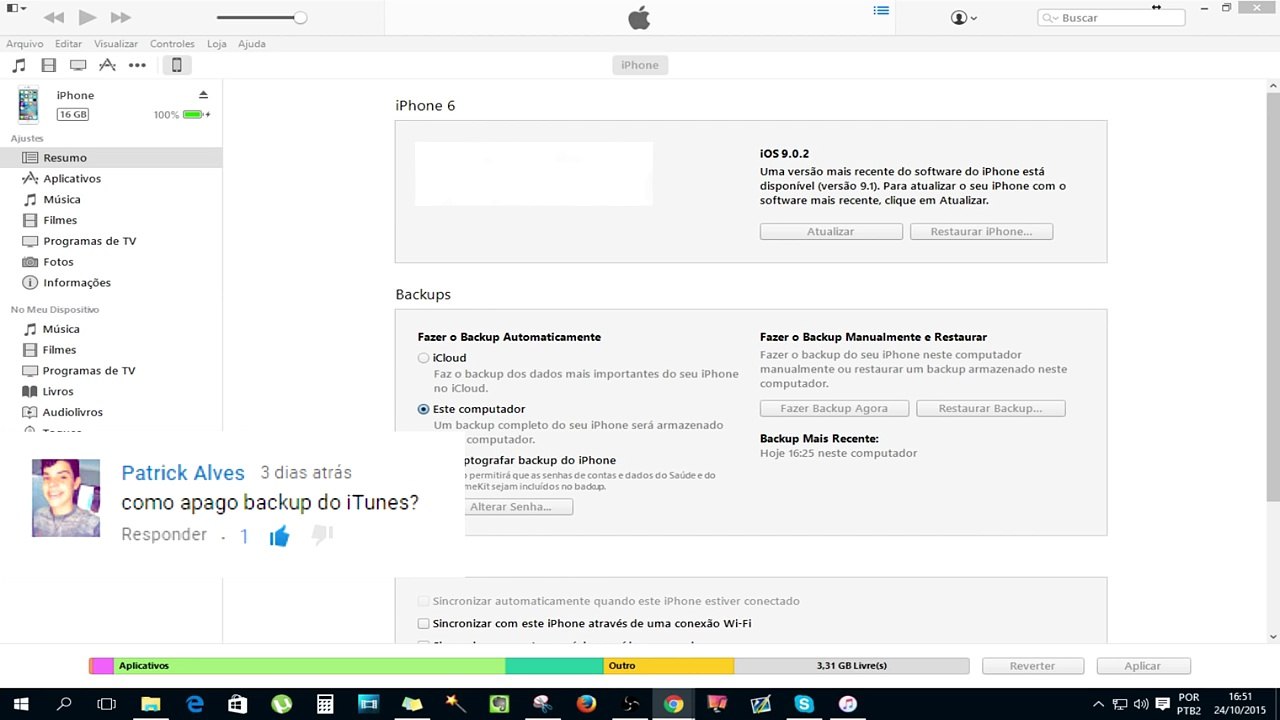Show hidden system tray icons

(1099, 704)
